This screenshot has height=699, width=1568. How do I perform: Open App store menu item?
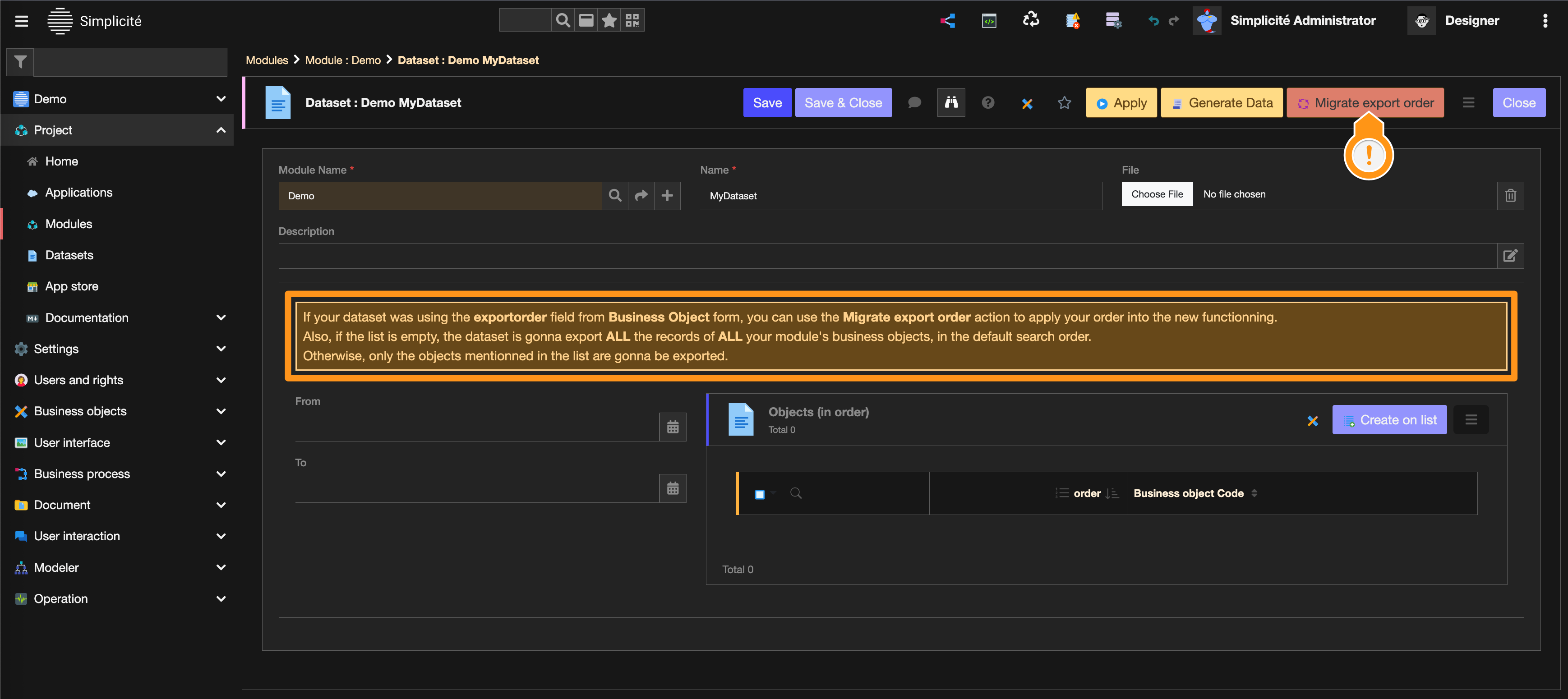[x=71, y=286]
